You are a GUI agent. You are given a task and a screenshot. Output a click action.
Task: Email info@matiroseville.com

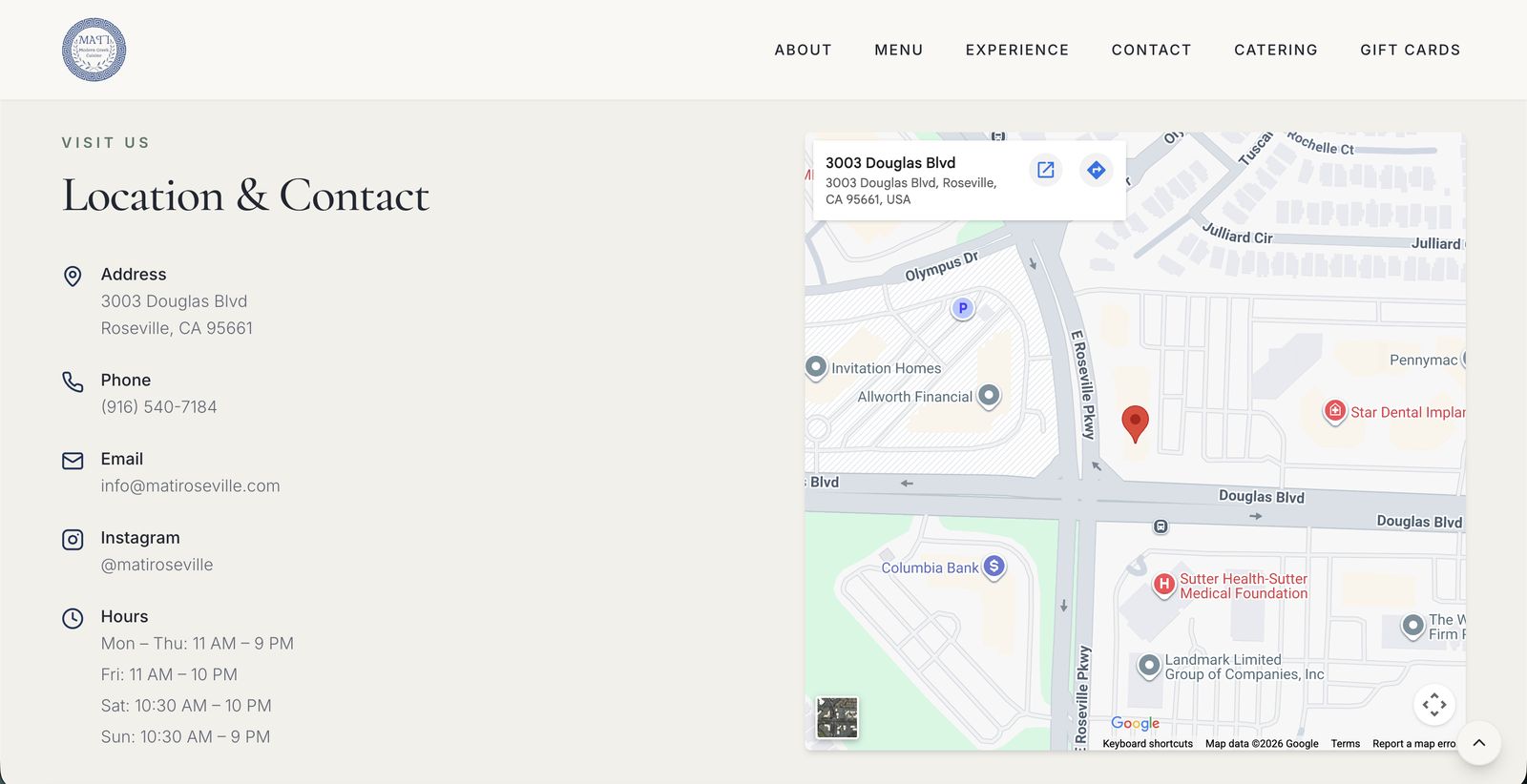tap(191, 485)
